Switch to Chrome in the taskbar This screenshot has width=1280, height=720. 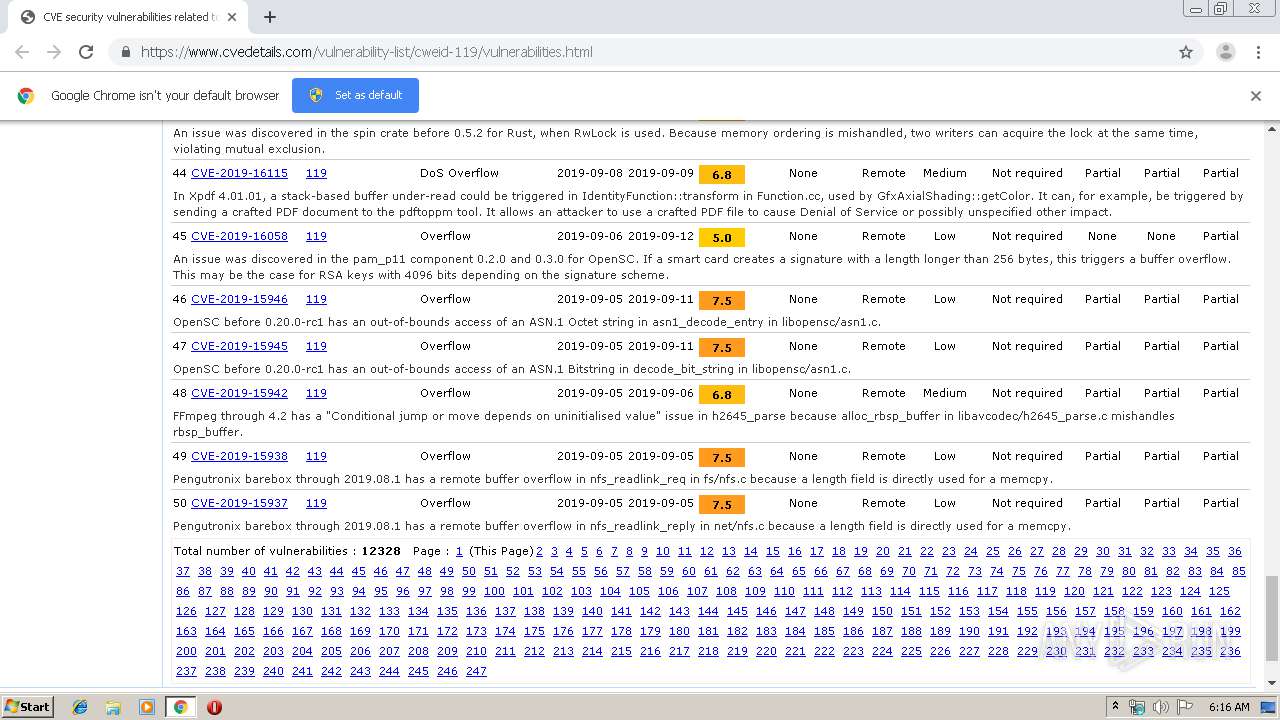[x=180, y=707]
